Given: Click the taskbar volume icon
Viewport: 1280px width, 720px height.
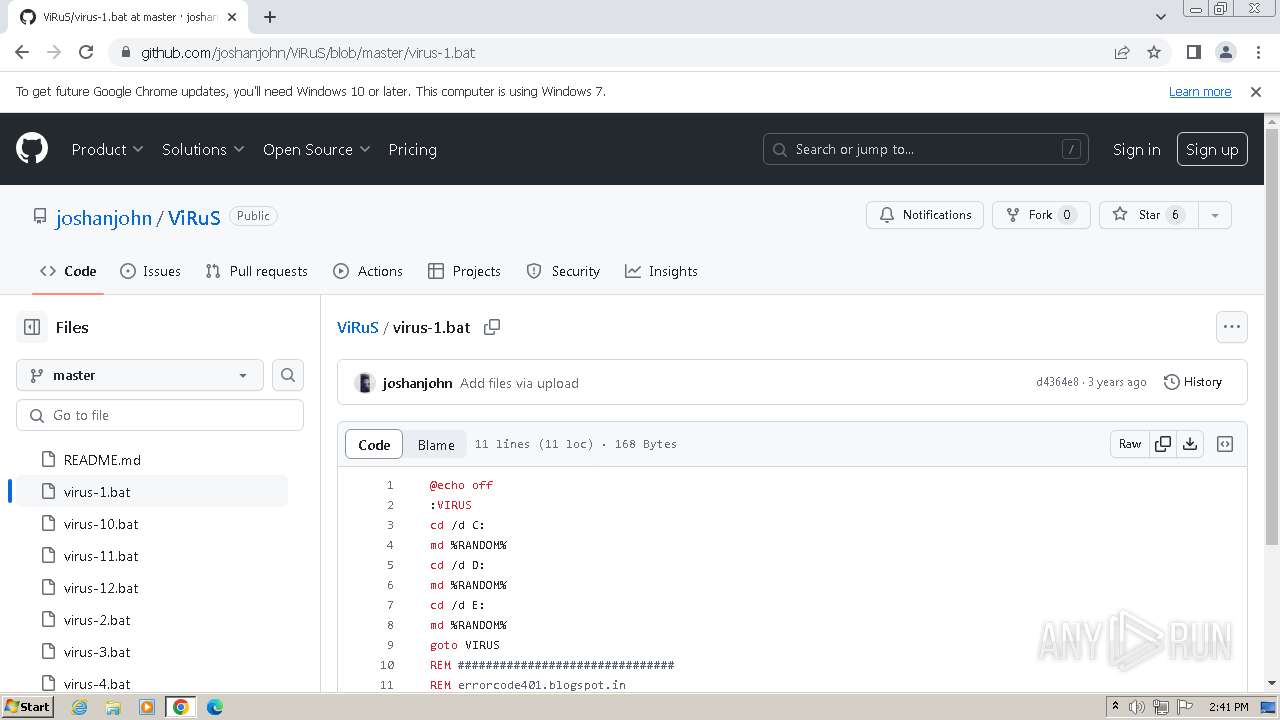Looking at the screenshot, I should (x=1137, y=707).
